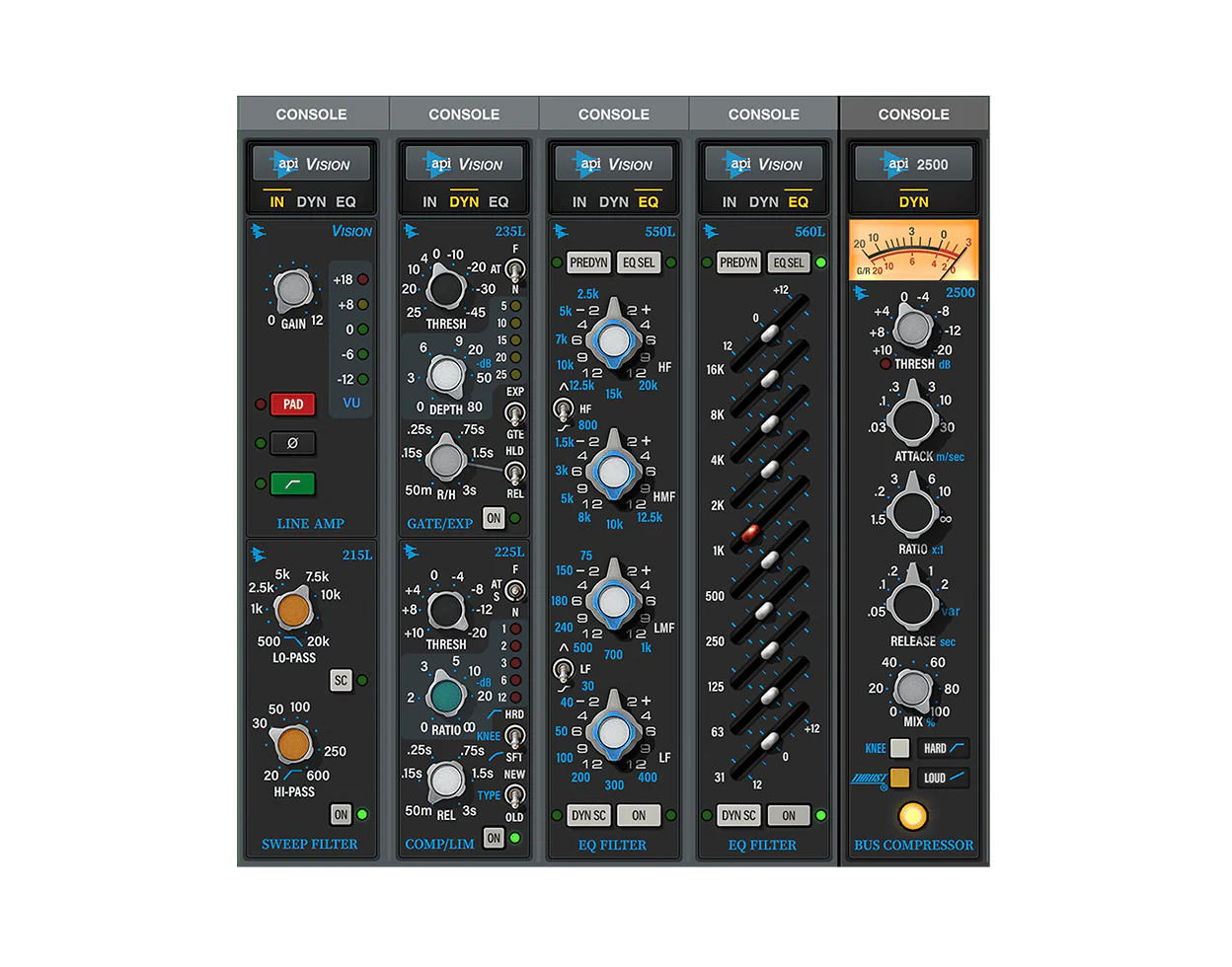The height and width of the screenshot is (967, 1232).
Task: Click the GAIN knob on the LINE AMP
Action: click(x=292, y=290)
